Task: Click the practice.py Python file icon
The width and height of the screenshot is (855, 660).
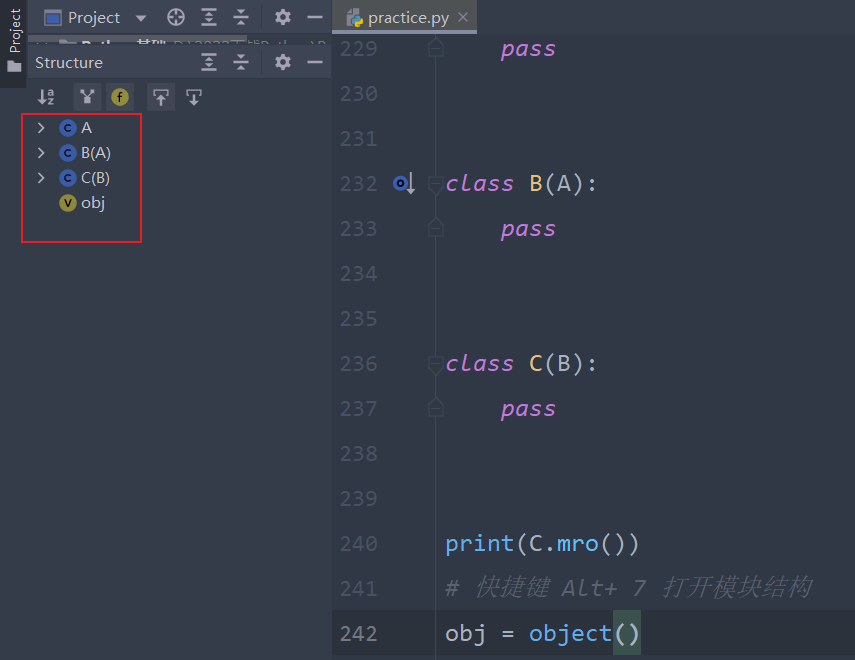Action: [x=355, y=18]
